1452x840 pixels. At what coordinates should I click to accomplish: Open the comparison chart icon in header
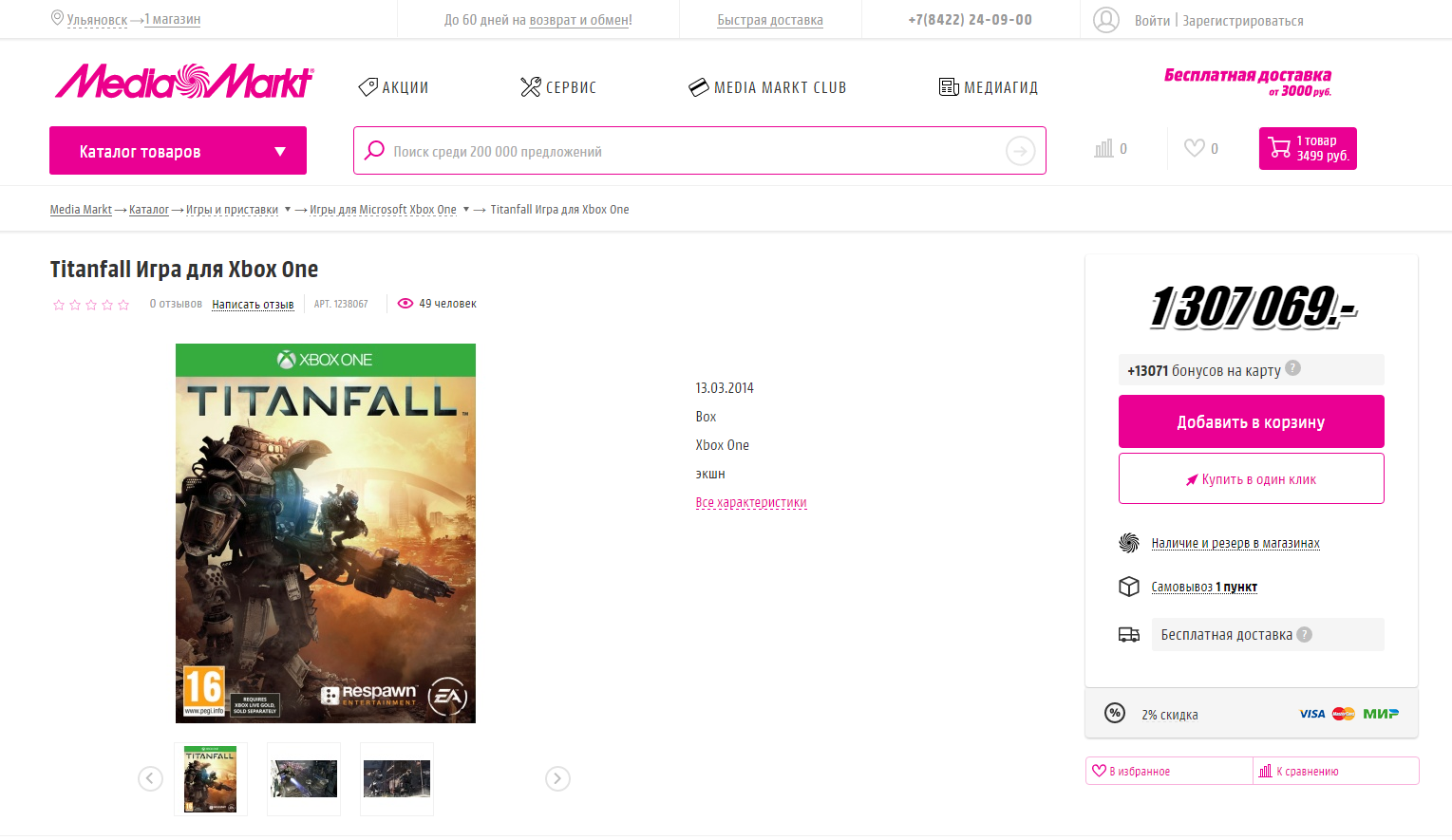(1103, 148)
